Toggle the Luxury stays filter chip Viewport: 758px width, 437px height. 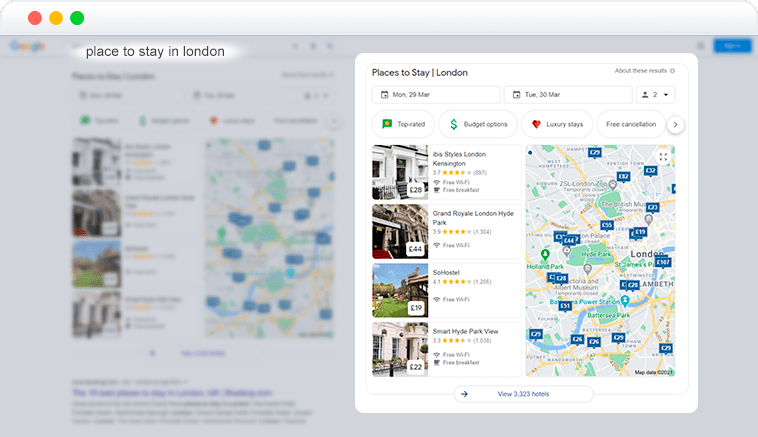pos(557,124)
